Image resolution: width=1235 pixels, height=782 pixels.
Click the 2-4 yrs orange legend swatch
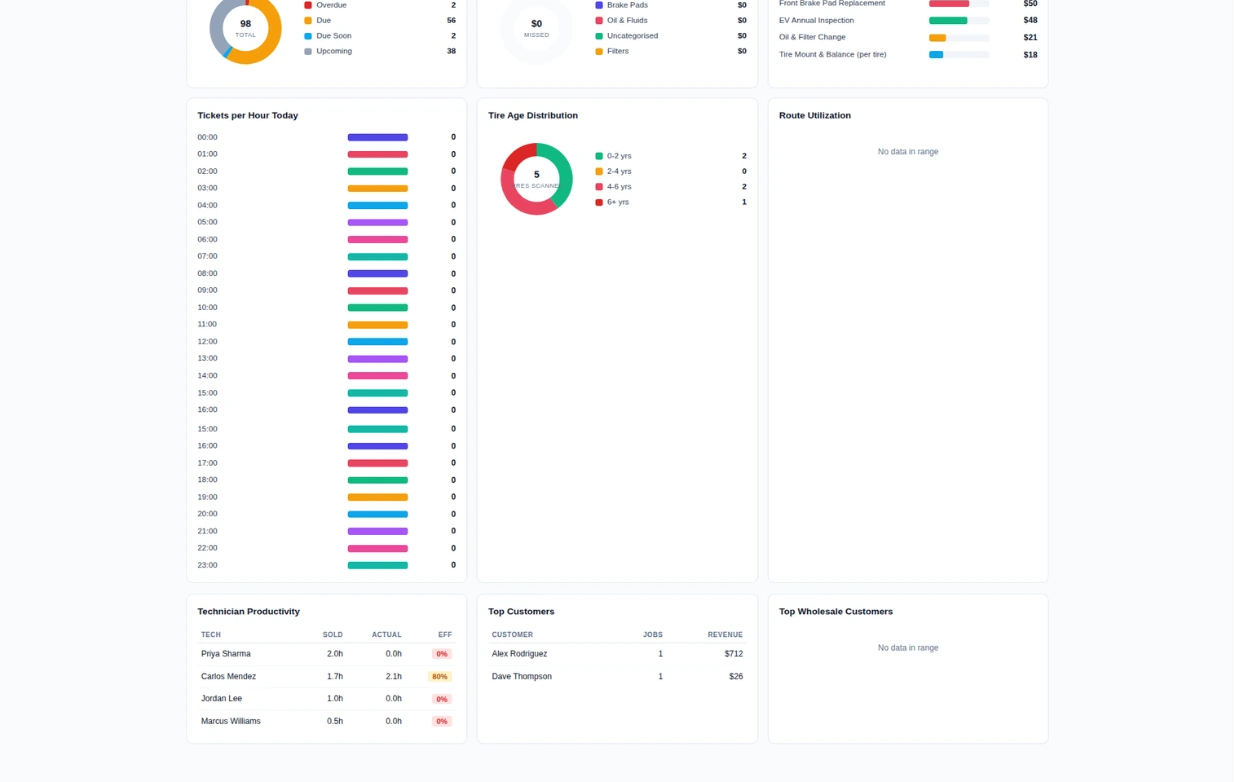[599, 171]
